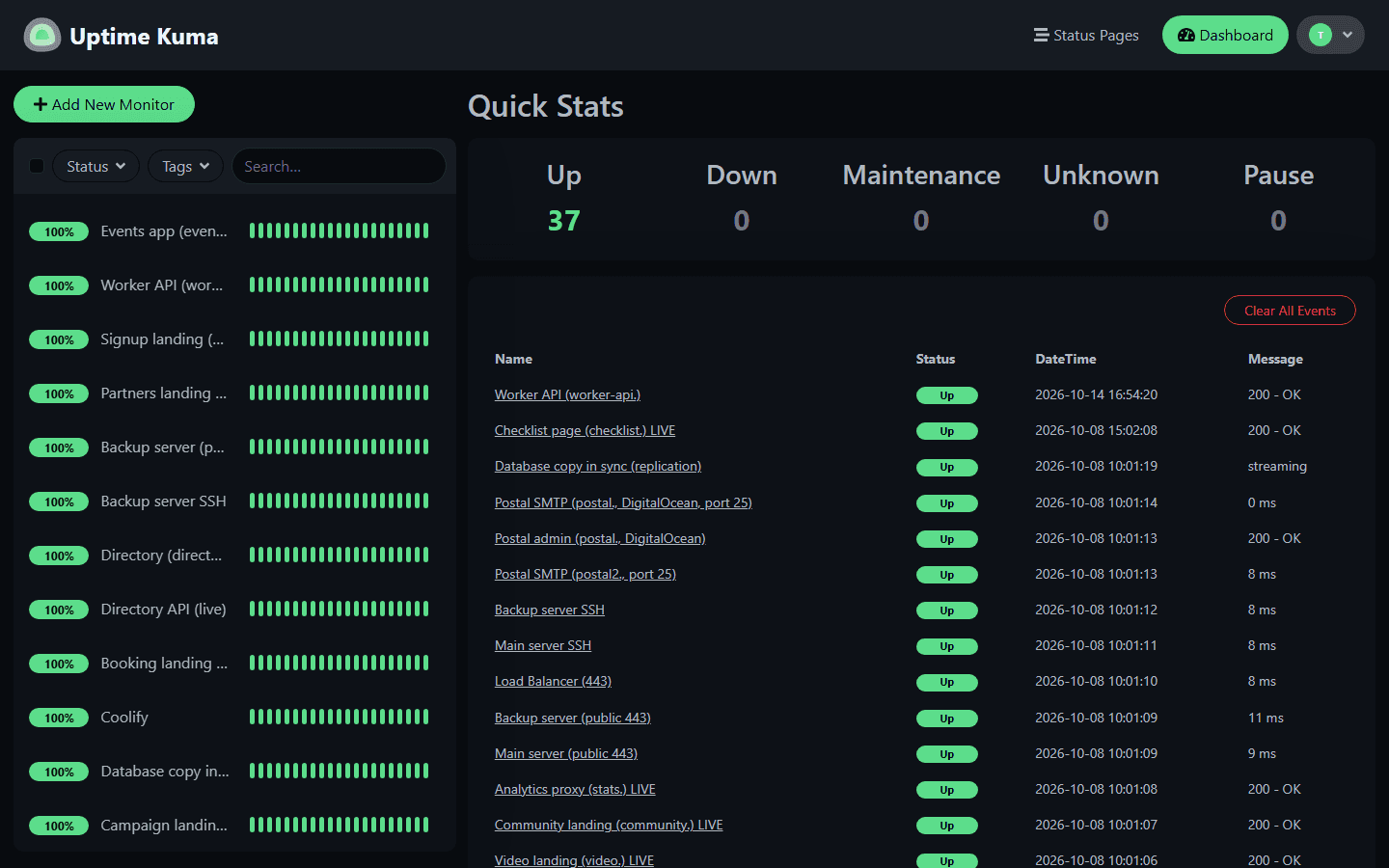Open Backup server (public 443) link

pyautogui.click(x=573, y=718)
